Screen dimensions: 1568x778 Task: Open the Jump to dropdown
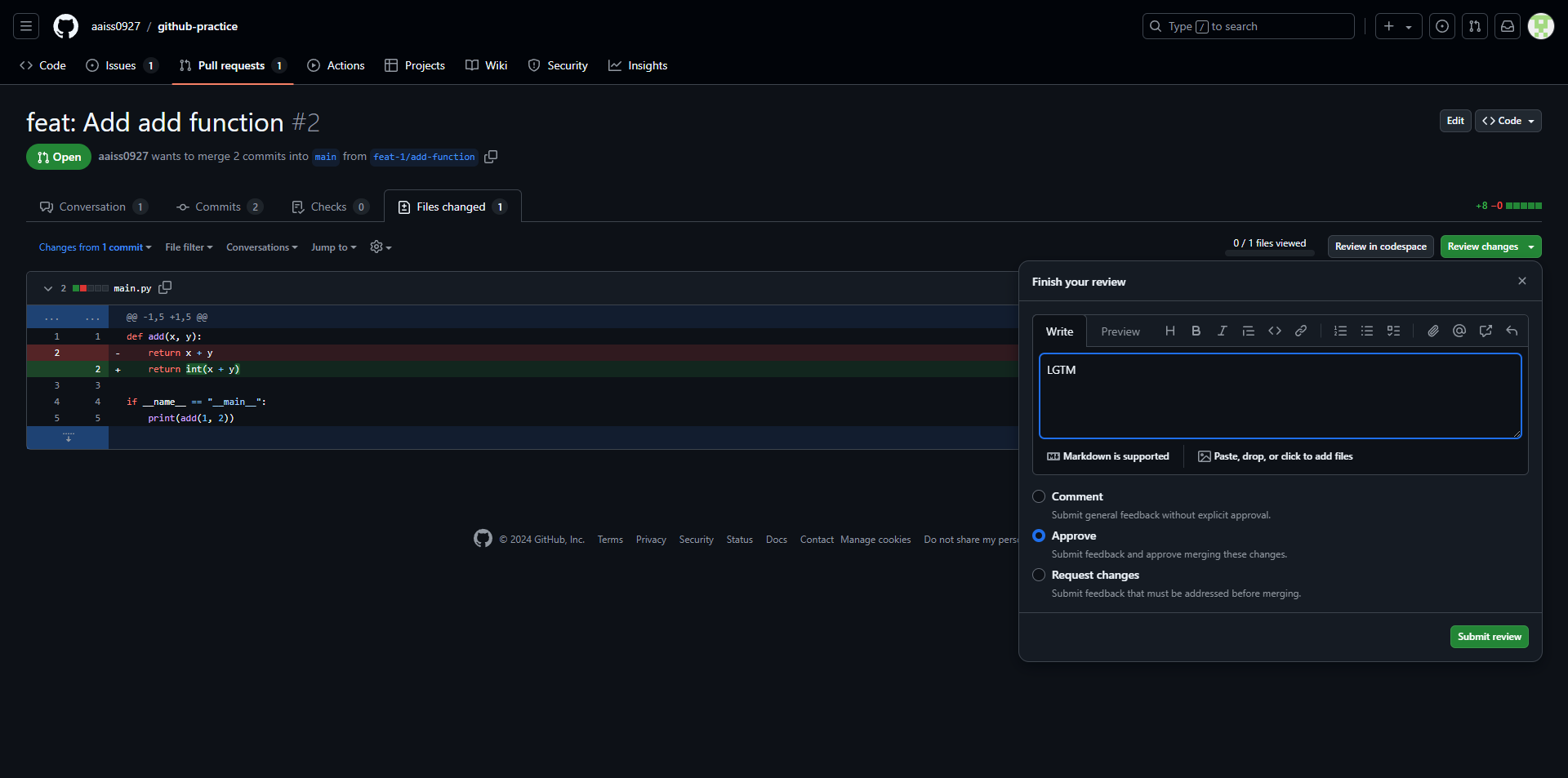pos(333,247)
